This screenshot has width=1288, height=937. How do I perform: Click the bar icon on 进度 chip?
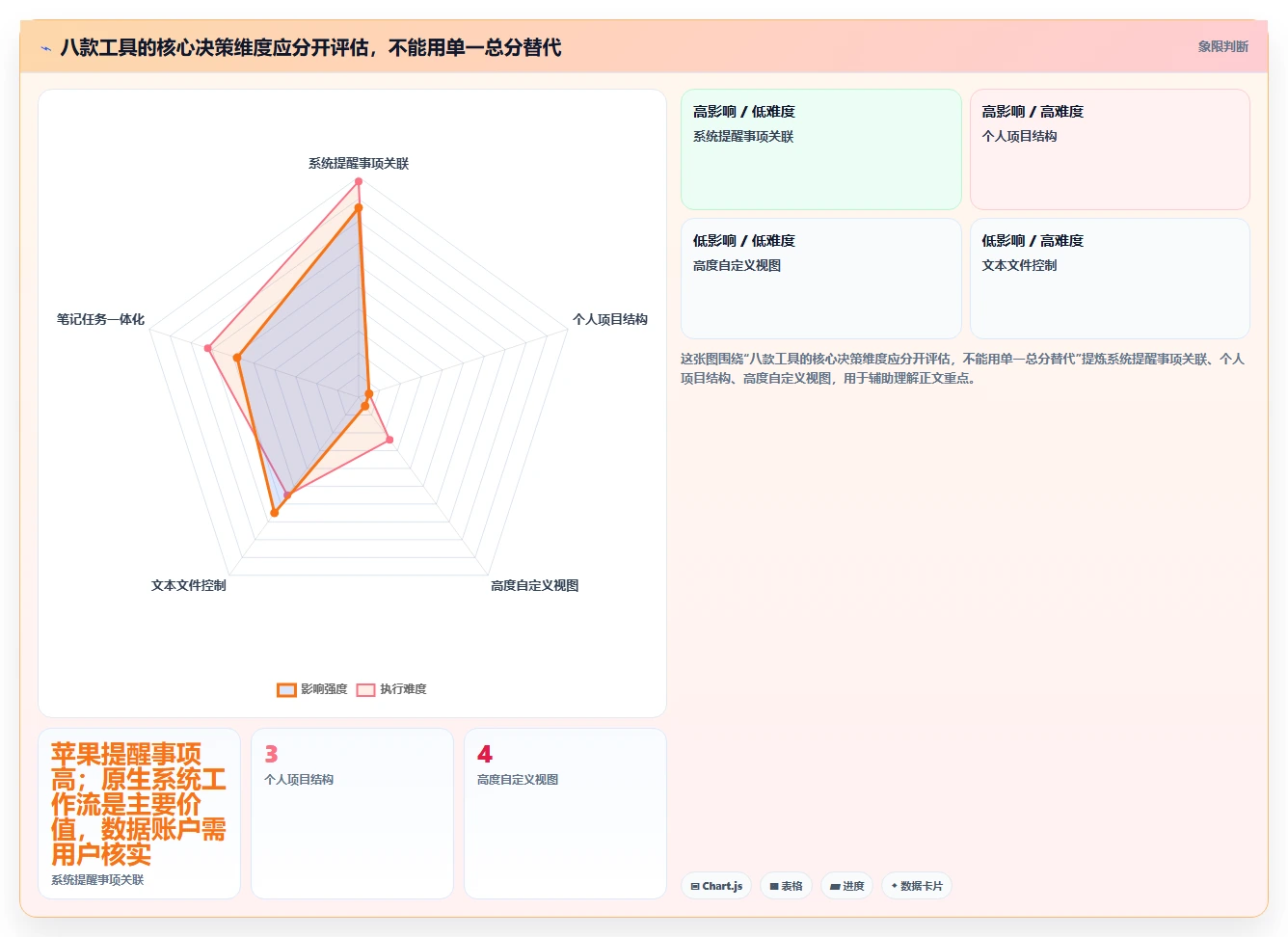pyautogui.click(x=835, y=886)
